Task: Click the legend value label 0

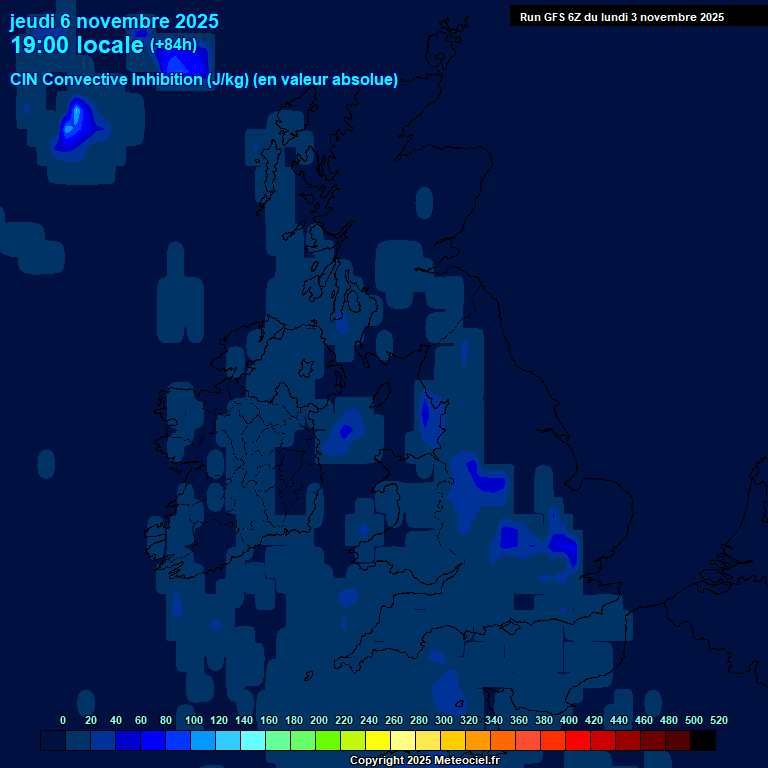Action: tap(63, 720)
